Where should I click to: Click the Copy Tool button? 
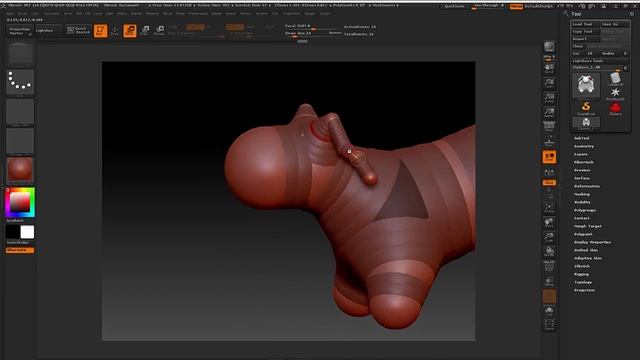point(585,31)
